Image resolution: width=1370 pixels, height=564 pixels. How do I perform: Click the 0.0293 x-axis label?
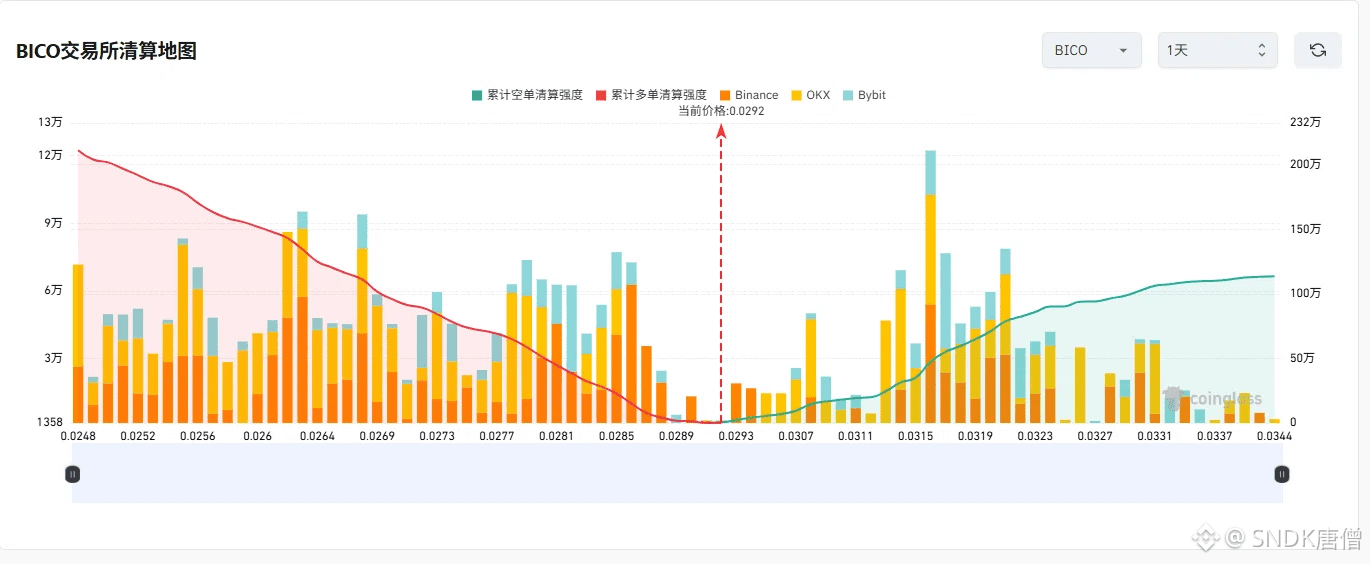(x=736, y=437)
